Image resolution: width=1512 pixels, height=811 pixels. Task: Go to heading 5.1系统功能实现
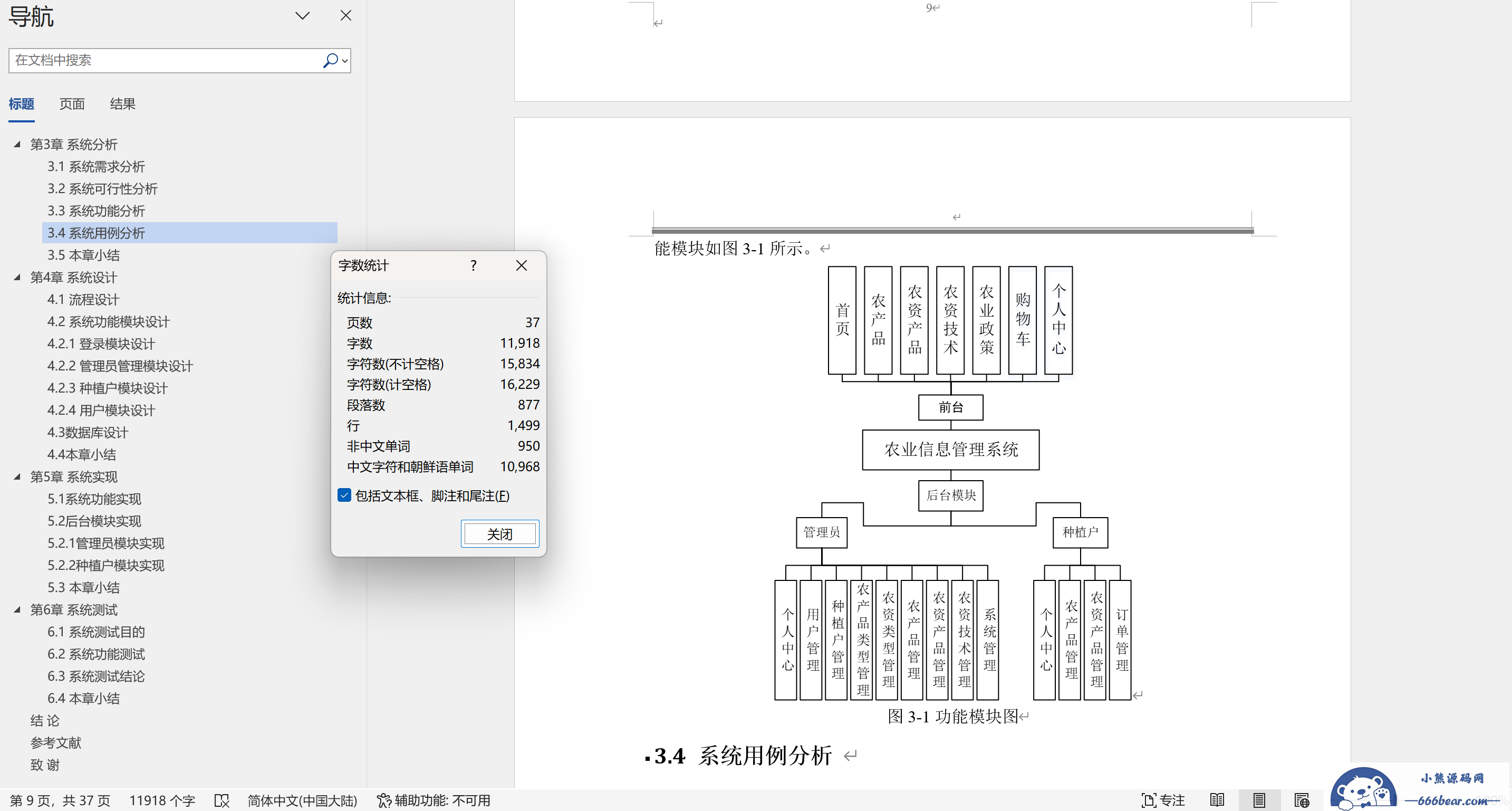coord(94,499)
